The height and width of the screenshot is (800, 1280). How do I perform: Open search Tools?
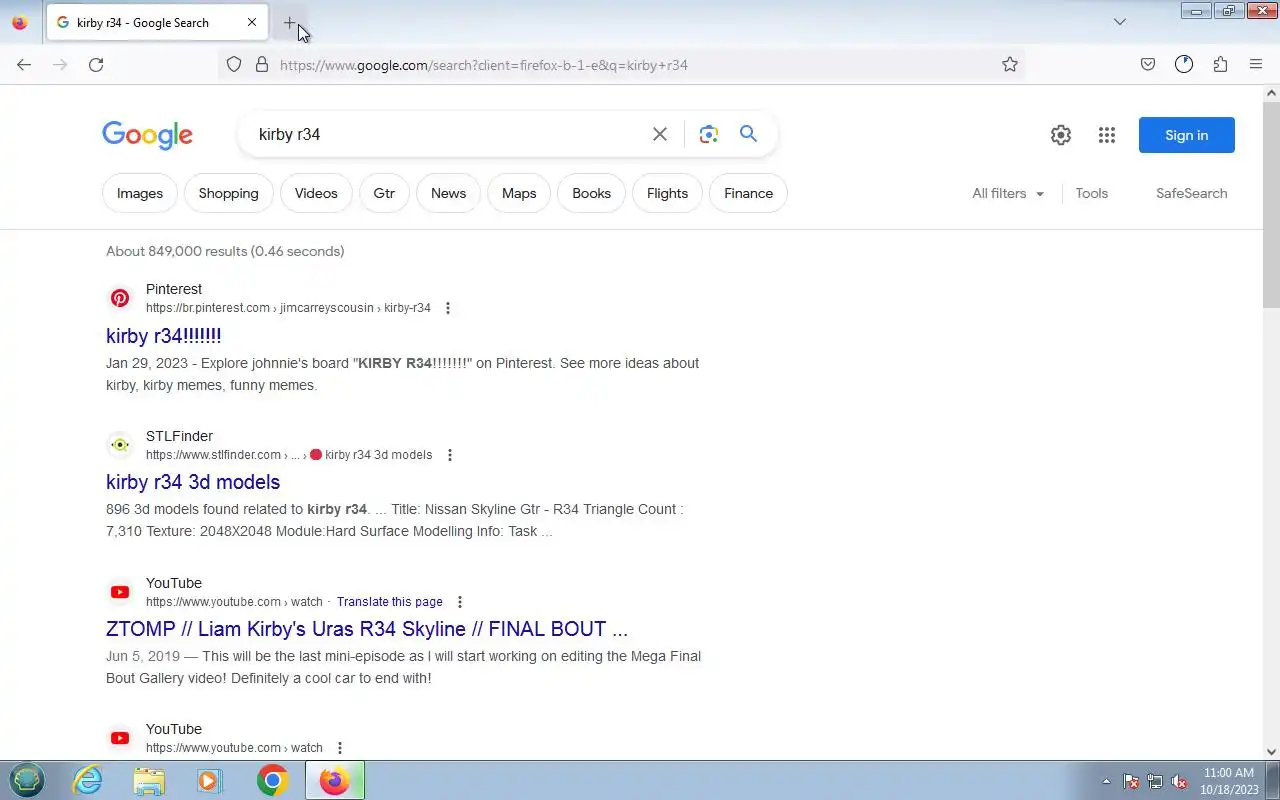click(1092, 193)
